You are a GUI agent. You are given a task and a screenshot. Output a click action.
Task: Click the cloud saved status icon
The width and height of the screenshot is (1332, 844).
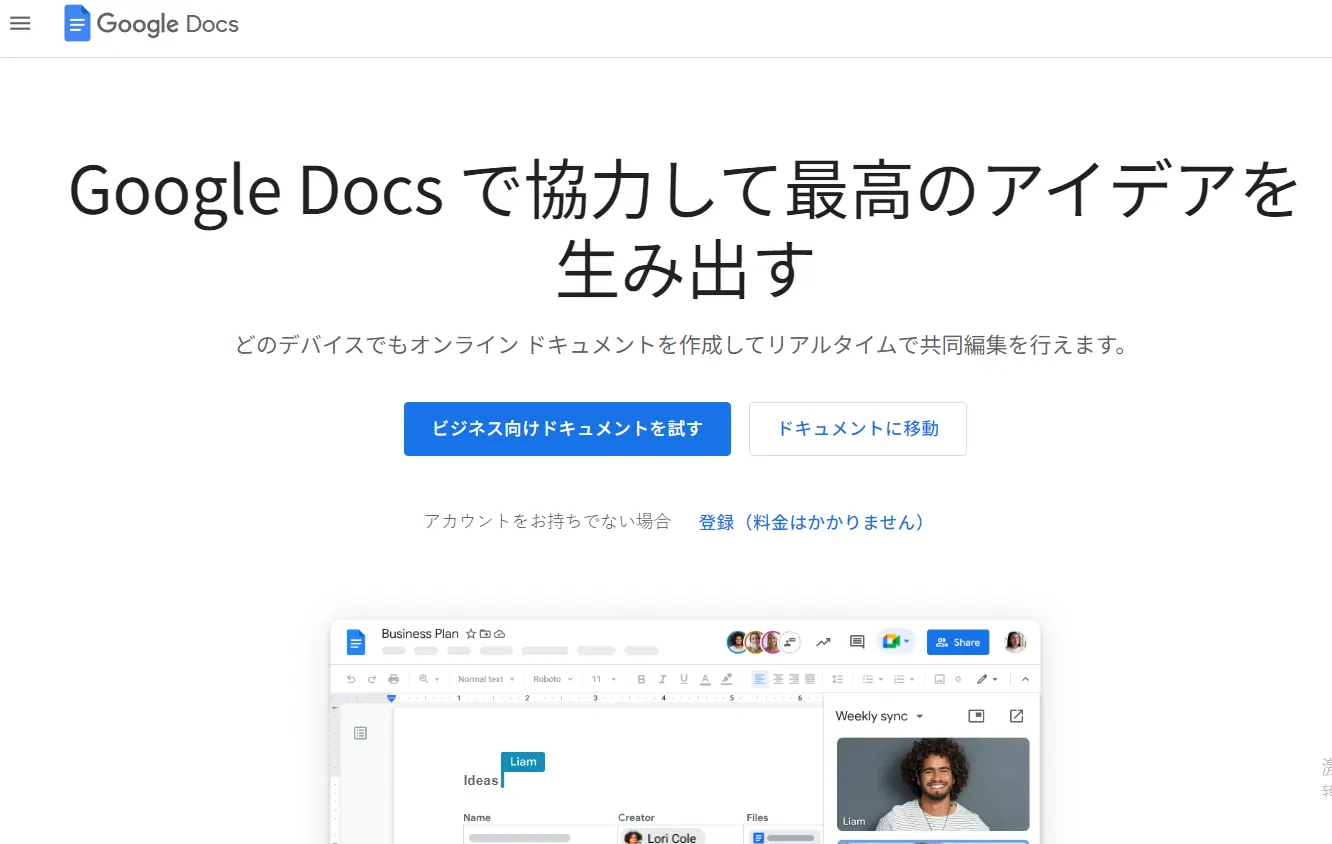click(499, 634)
